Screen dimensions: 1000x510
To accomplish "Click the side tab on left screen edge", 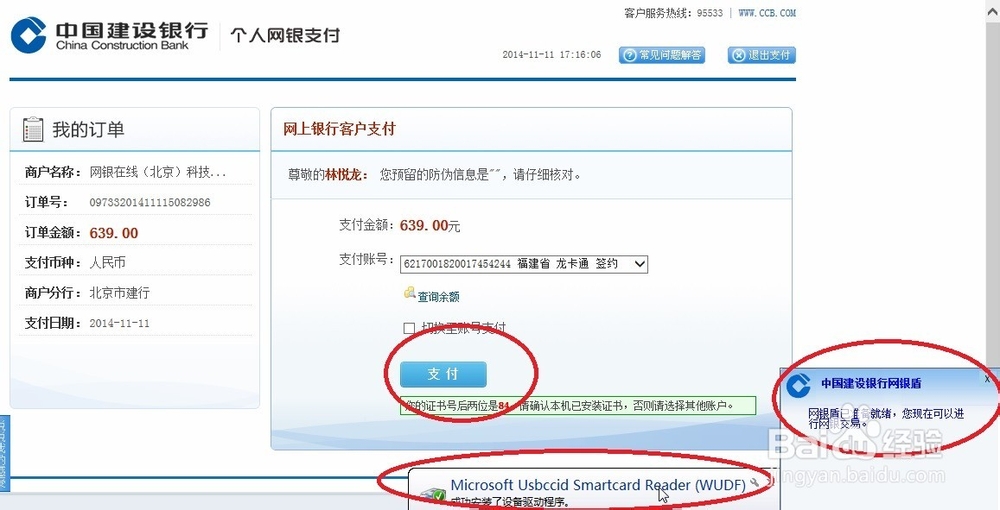I will tap(4, 453).
